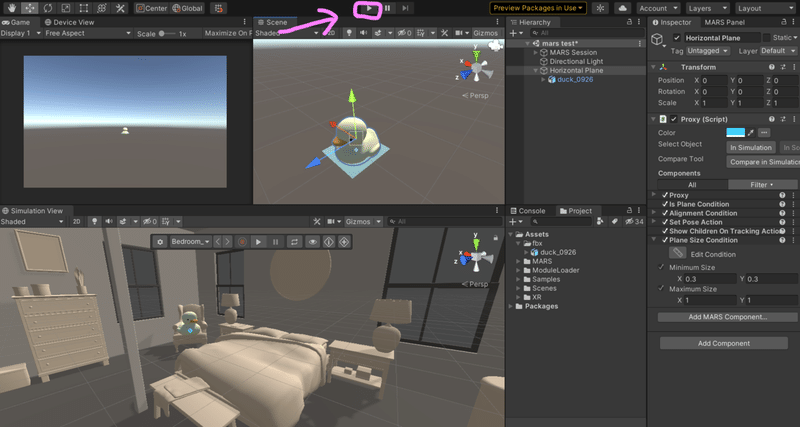The width and height of the screenshot is (800, 427).
Task: Toggle 2D mode in Simulation View
Action: tap(77, 221)
